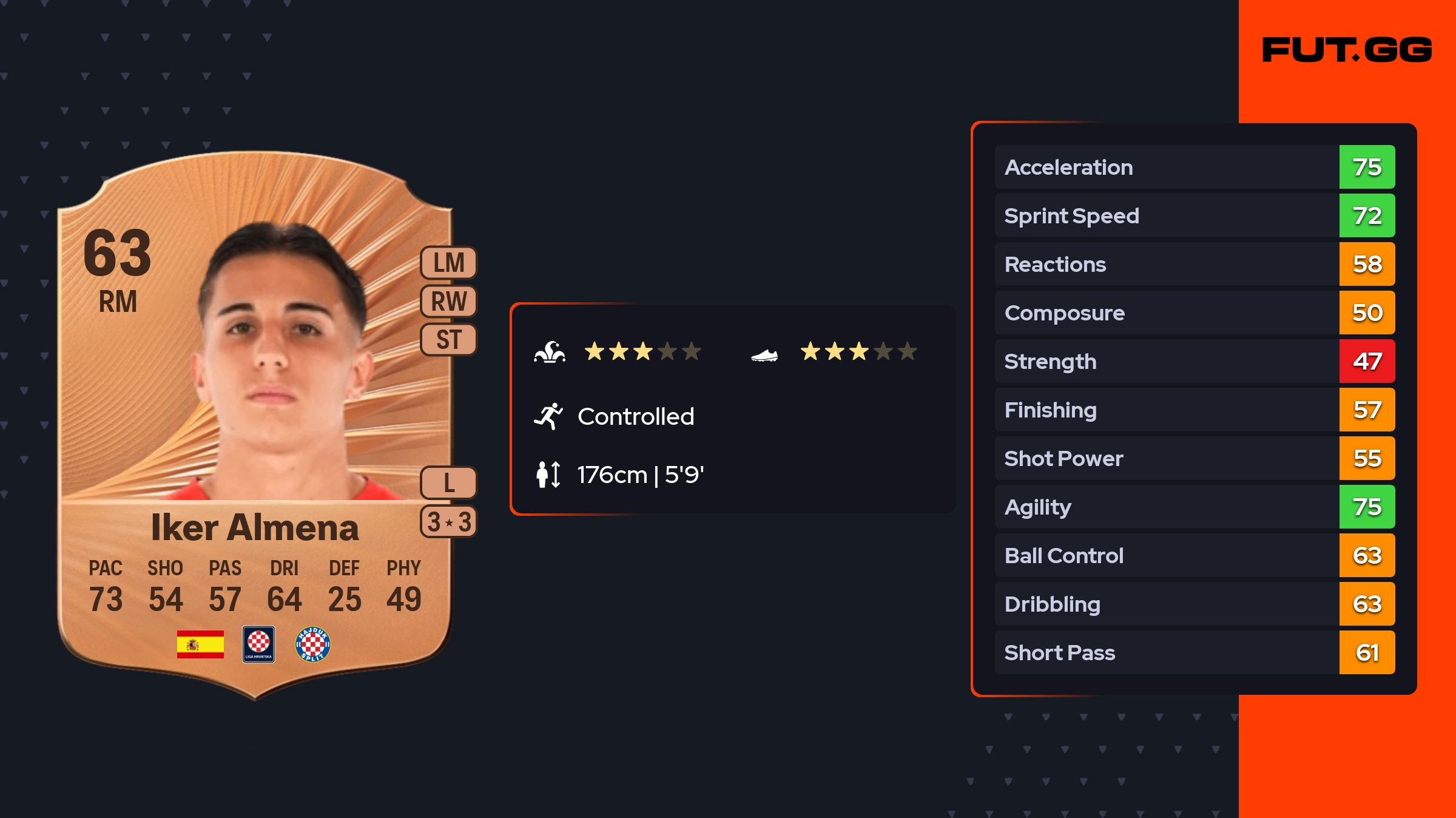Click the weak foot boot icon
This screenshot has width=1456, height=818.
764,355
